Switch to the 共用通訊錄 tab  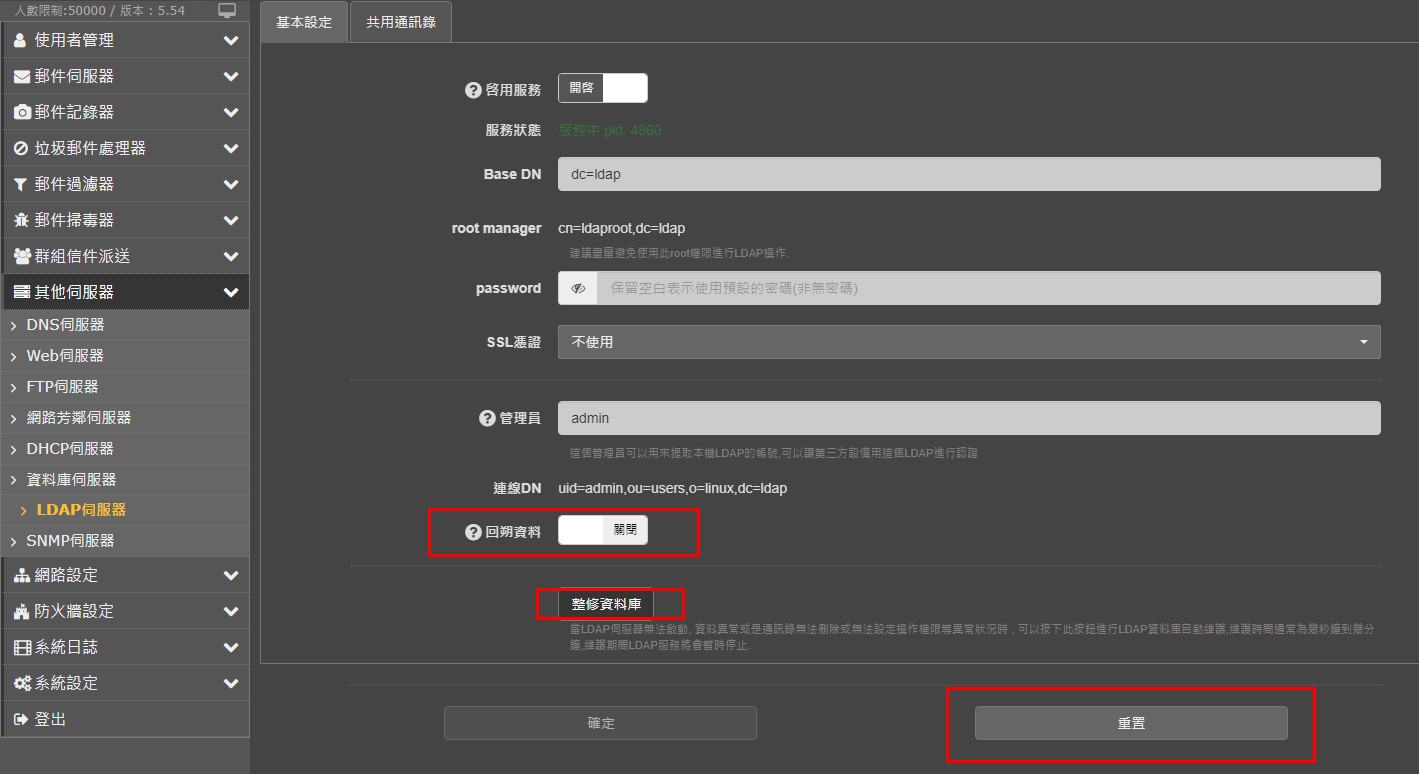(x=400, y=22)
